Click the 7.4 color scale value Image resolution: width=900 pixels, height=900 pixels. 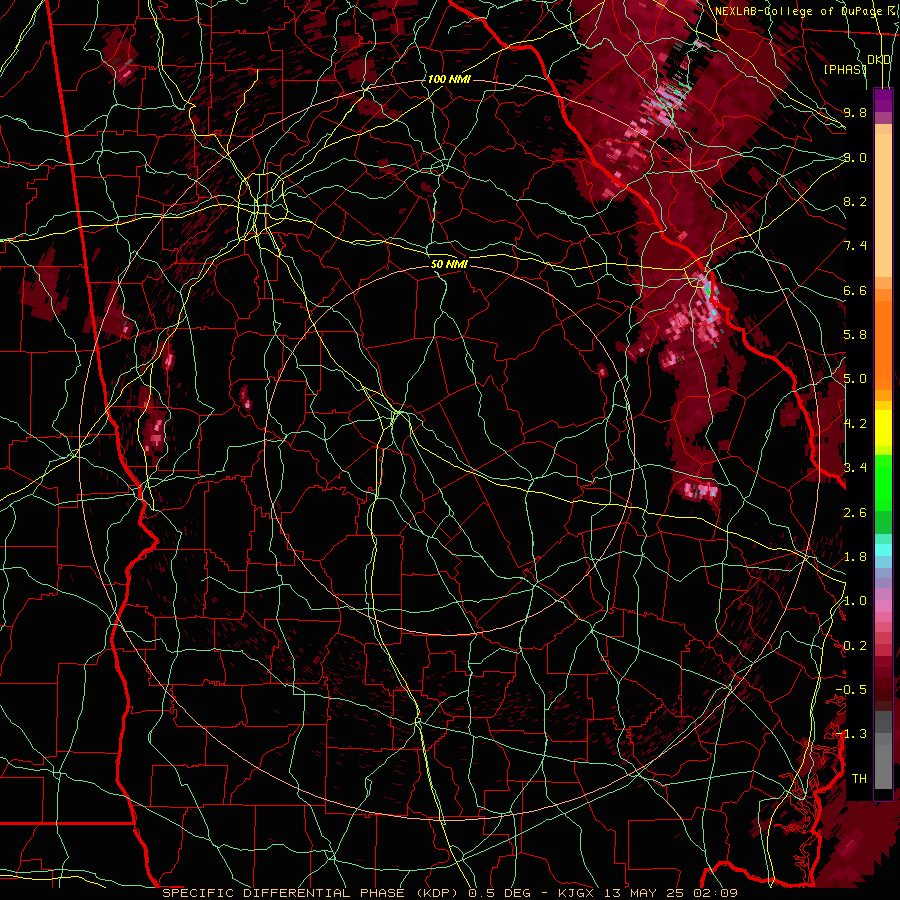click(855, 246)
